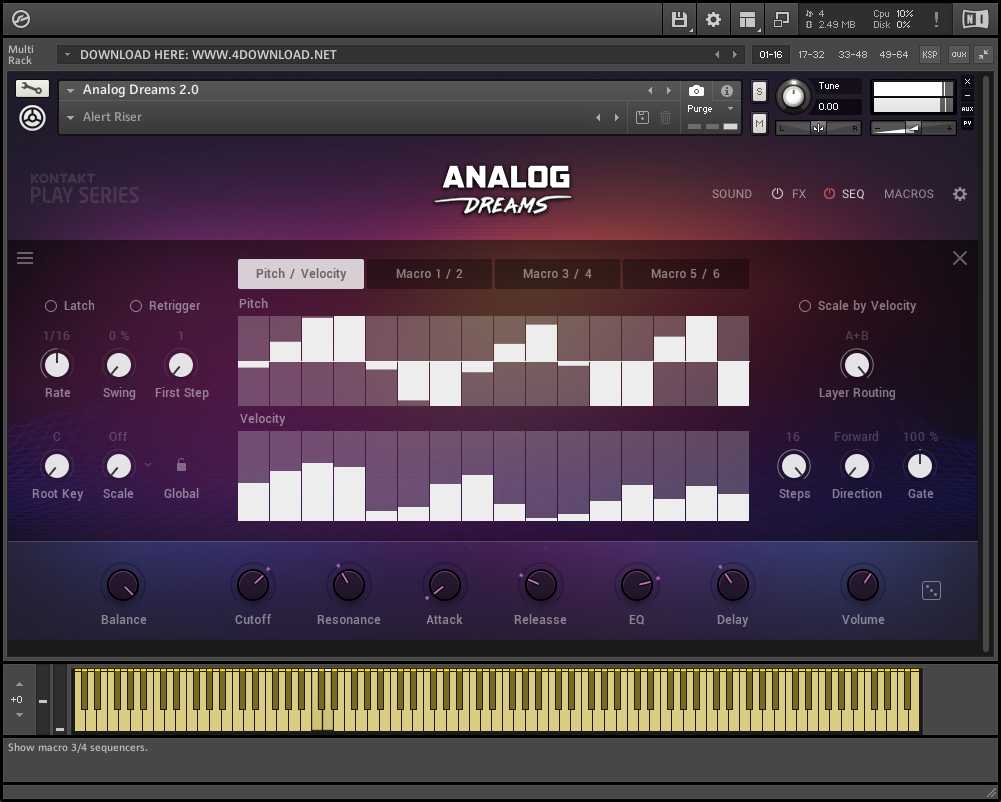This screenshot has width=1001, height=802.
Task: Open the workspace layout panel icon
Action: pos(747,19)
